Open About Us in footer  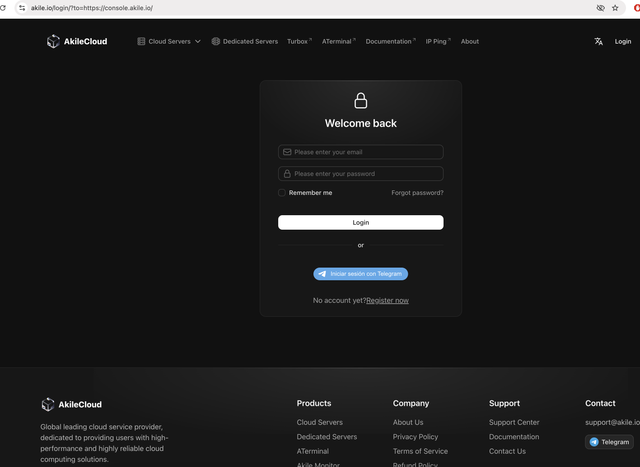(408, 422)
